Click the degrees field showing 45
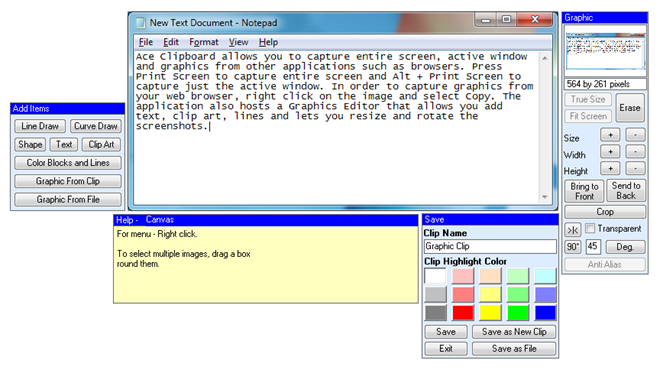The image size is (660, 370). click(x=593, y=247)
